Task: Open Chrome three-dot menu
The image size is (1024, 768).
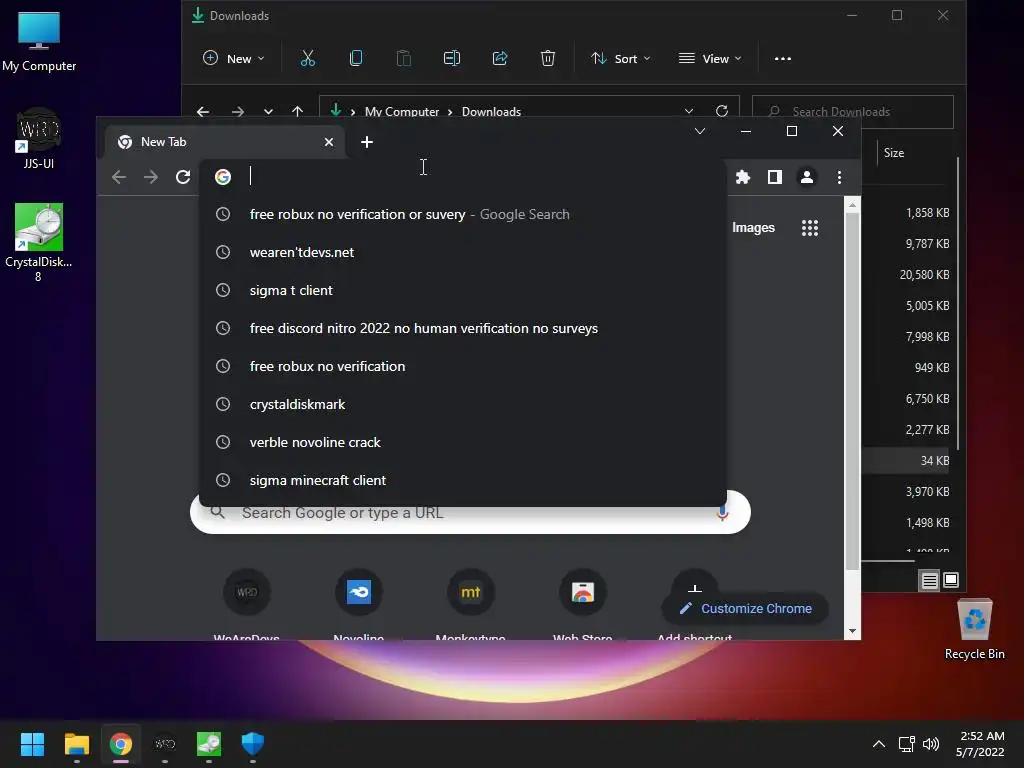Action: pos(839,177)
